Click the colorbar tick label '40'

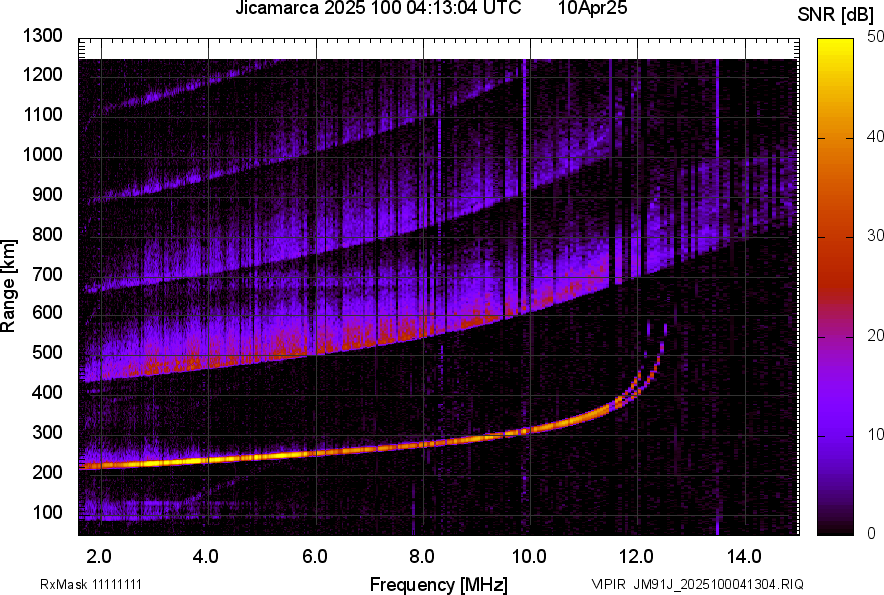coord(876,136)
